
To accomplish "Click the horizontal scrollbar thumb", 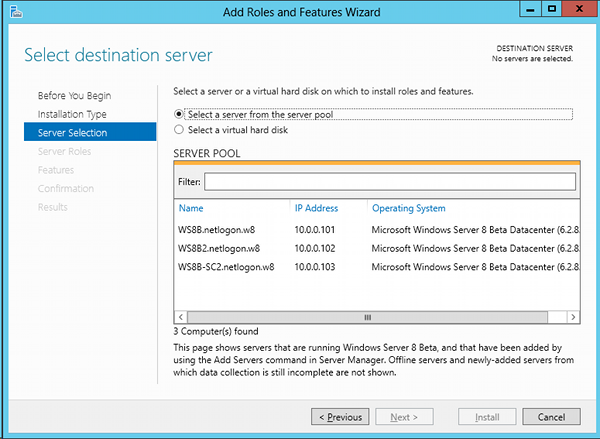I will tap(367, 317).
